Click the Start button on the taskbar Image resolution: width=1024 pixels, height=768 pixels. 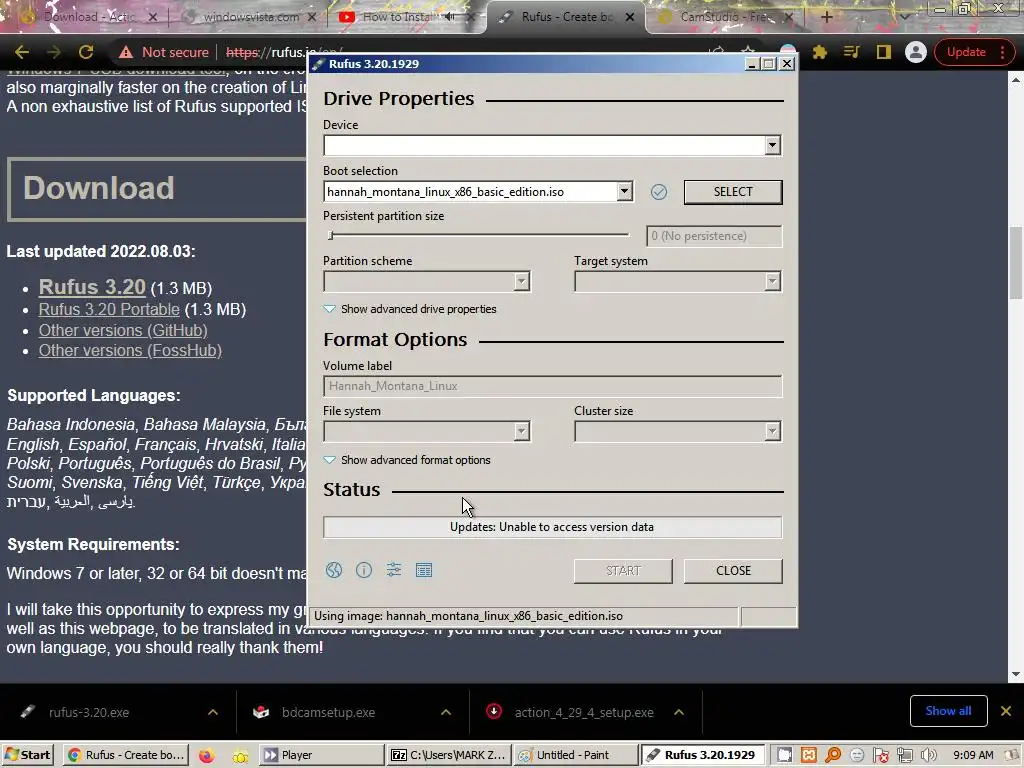coord(27,756)
